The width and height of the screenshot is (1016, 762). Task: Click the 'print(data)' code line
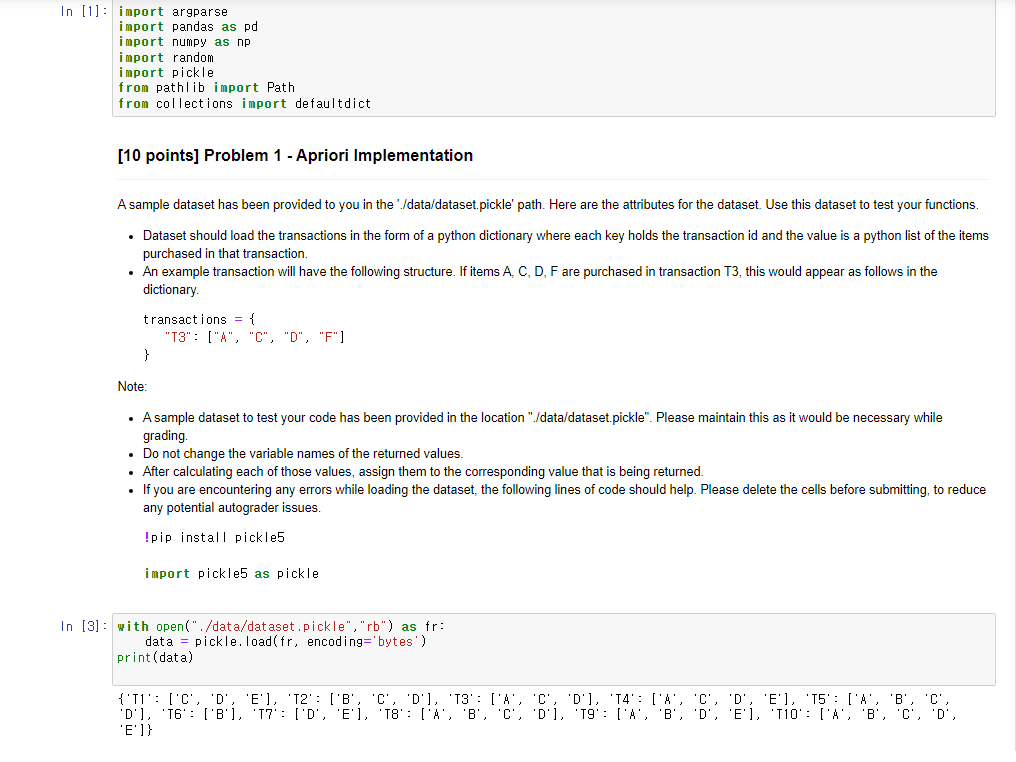click(x=156, y=658)
